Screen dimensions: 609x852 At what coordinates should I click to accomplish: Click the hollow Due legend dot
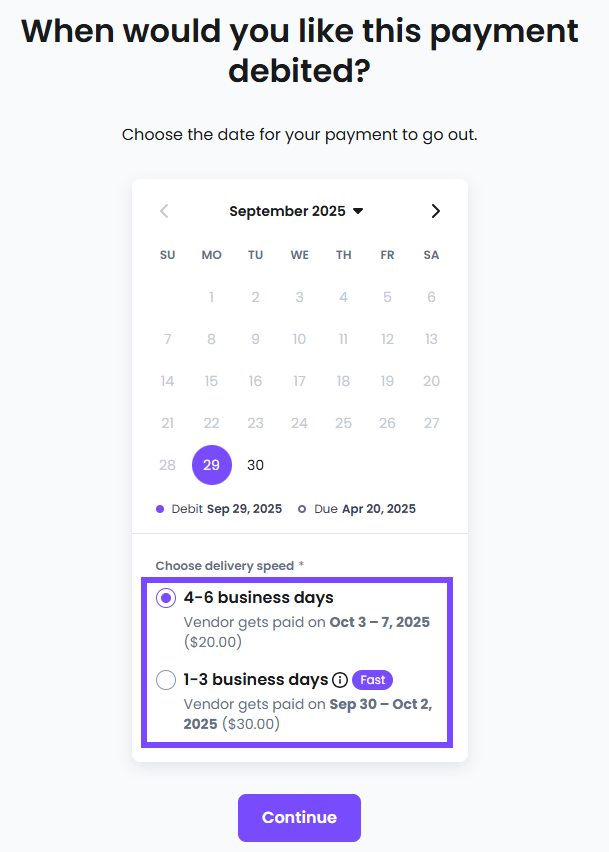[x=302, y=509]
